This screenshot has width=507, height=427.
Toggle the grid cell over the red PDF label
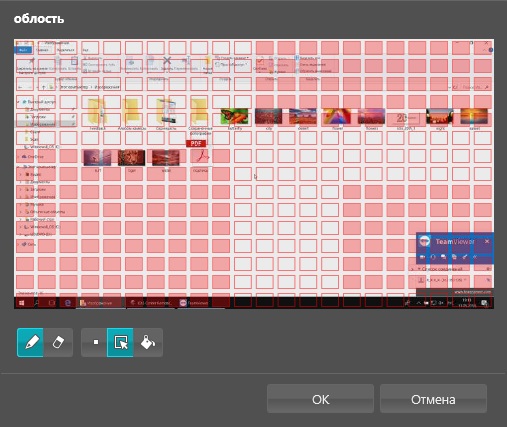point(199,138)
